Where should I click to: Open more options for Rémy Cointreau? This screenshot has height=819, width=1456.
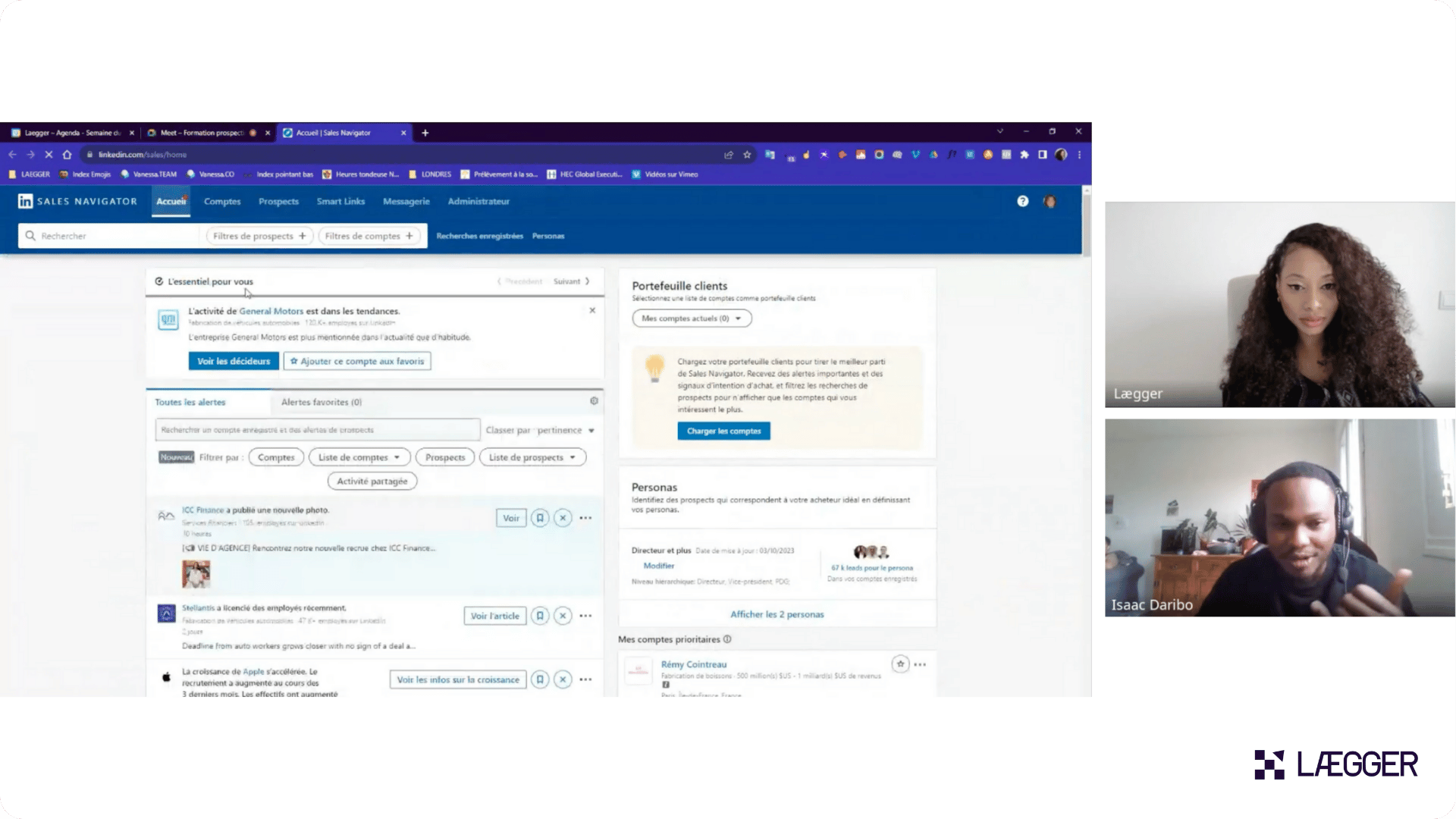(x=920, y=664)
